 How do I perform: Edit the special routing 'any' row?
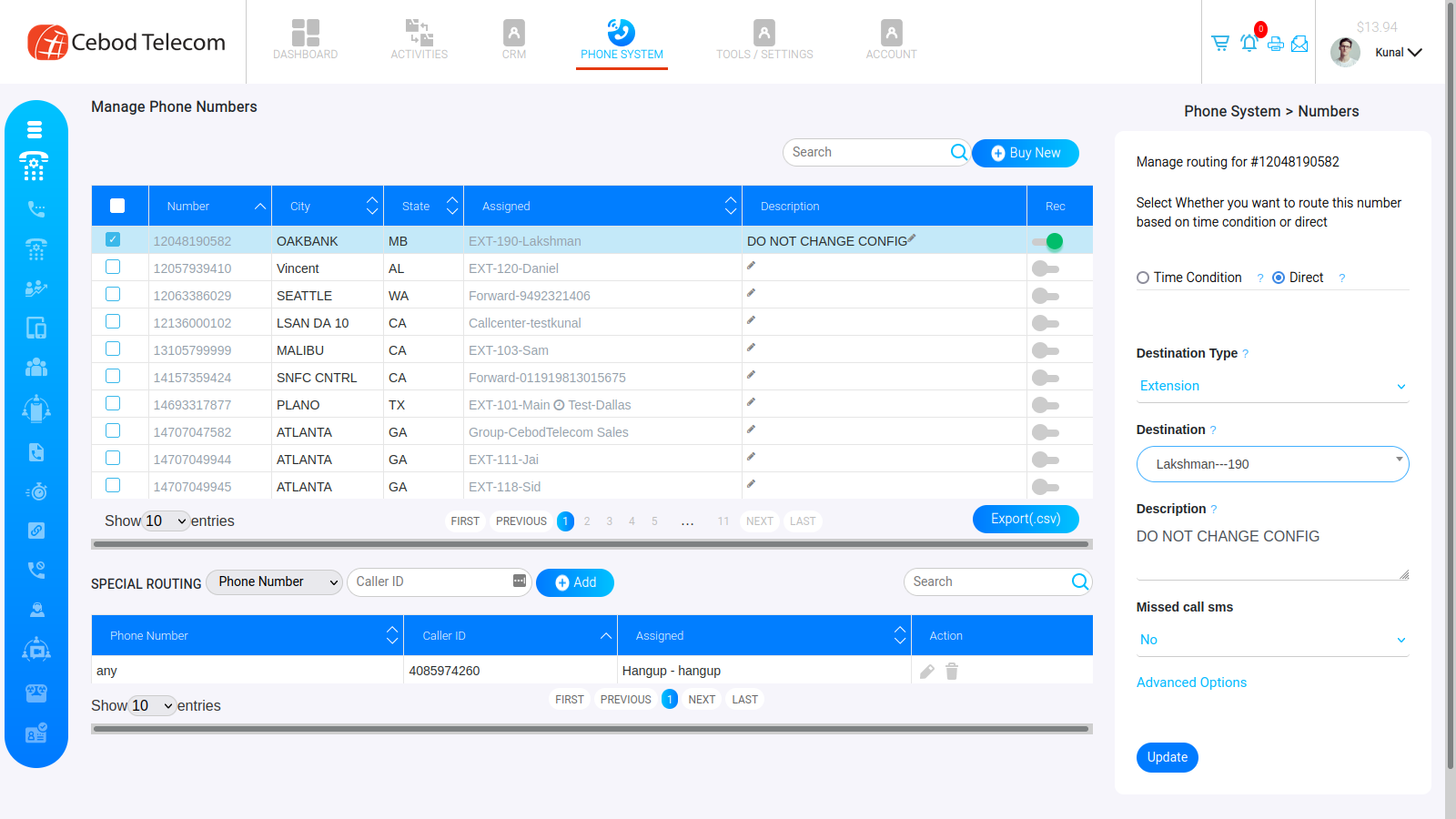click(x=927, y=672)
